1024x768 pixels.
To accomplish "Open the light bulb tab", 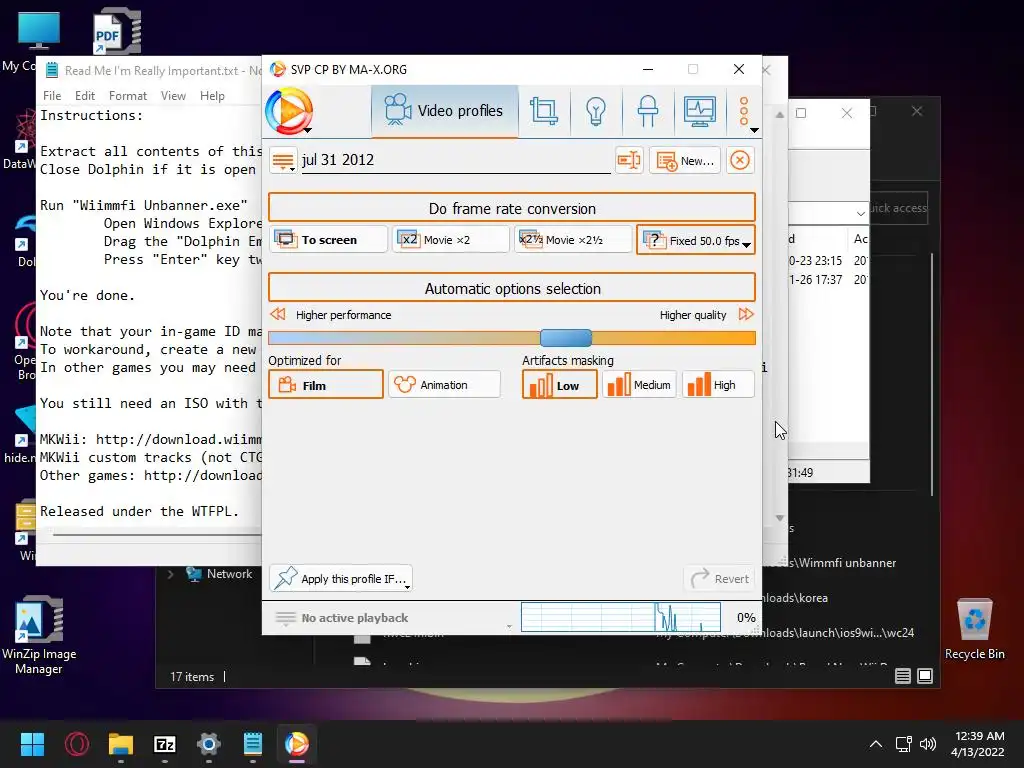I will pos(596,111).
